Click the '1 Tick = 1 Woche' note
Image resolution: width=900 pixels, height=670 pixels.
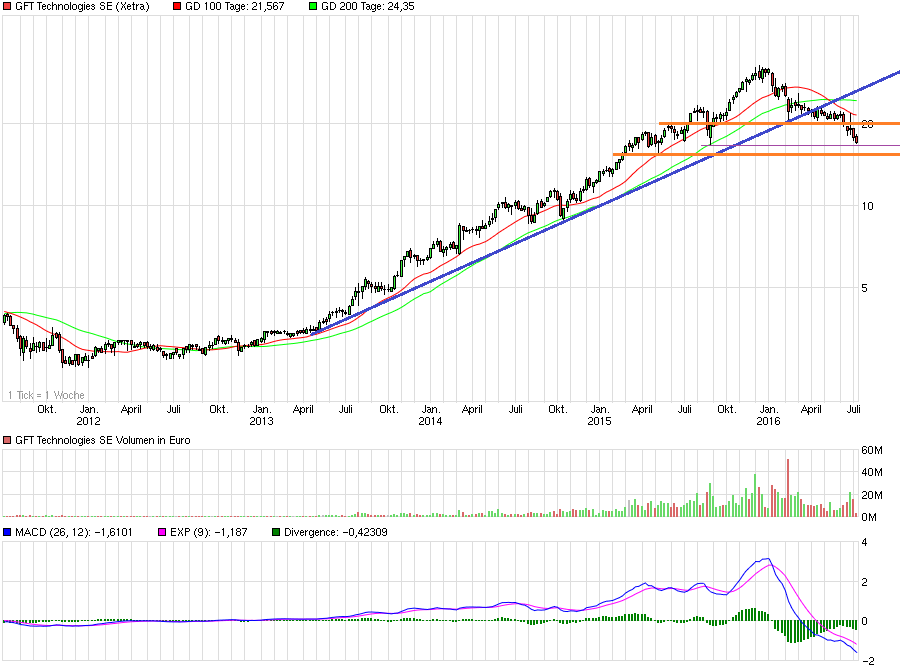click(x=46, y=395)
